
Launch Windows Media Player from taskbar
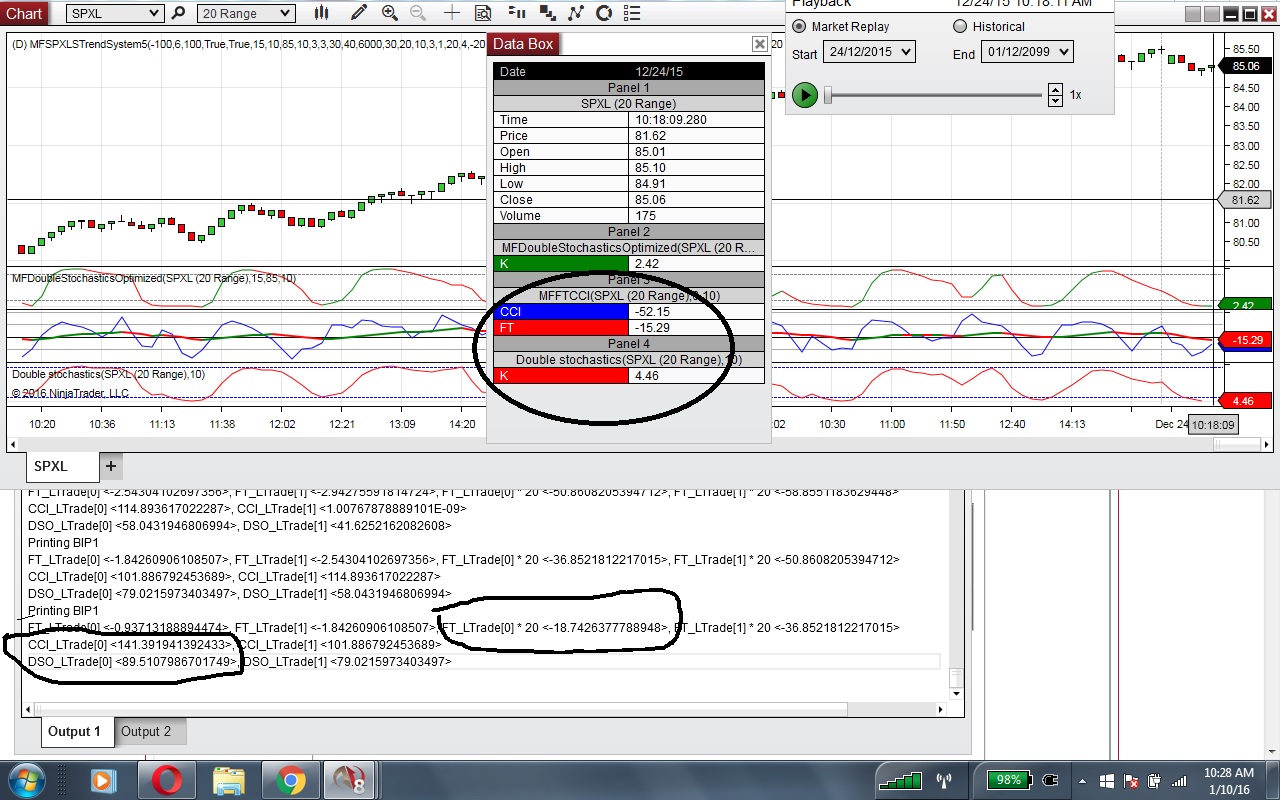103,780
